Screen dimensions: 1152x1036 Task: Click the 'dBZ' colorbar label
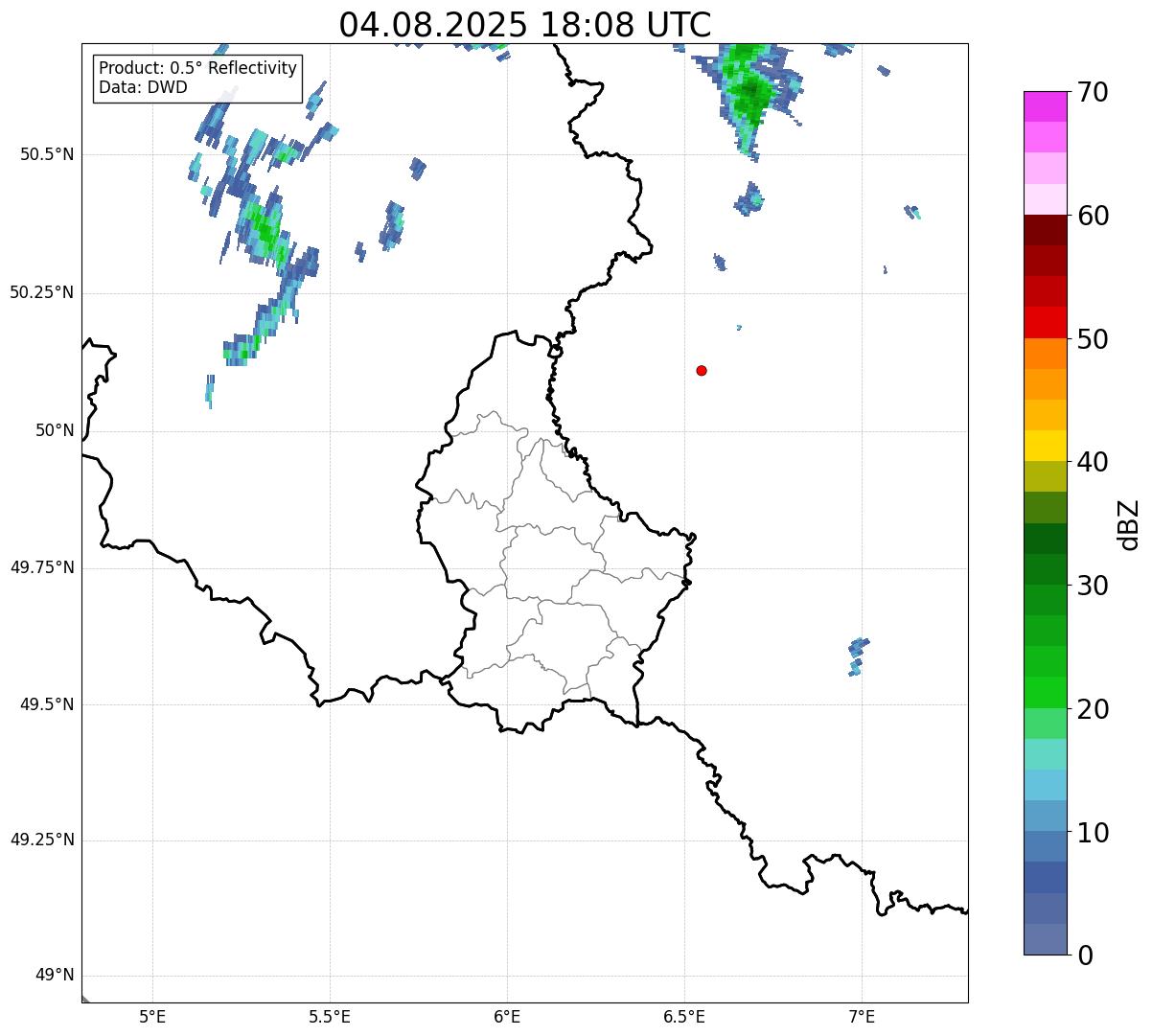click(x=1129, y=524)
